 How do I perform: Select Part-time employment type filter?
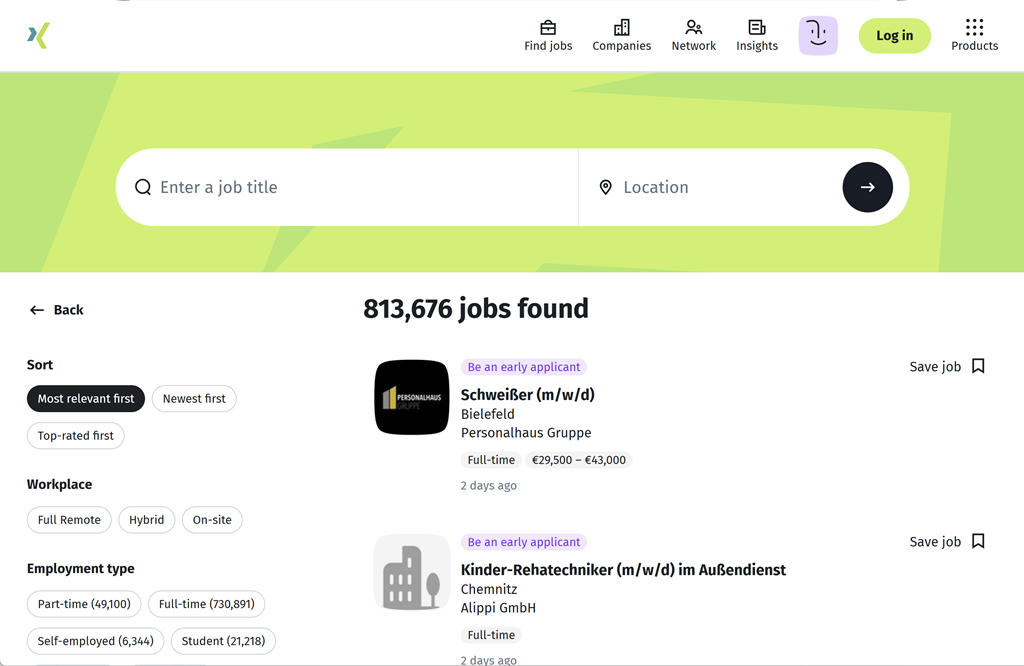point(84,604)
